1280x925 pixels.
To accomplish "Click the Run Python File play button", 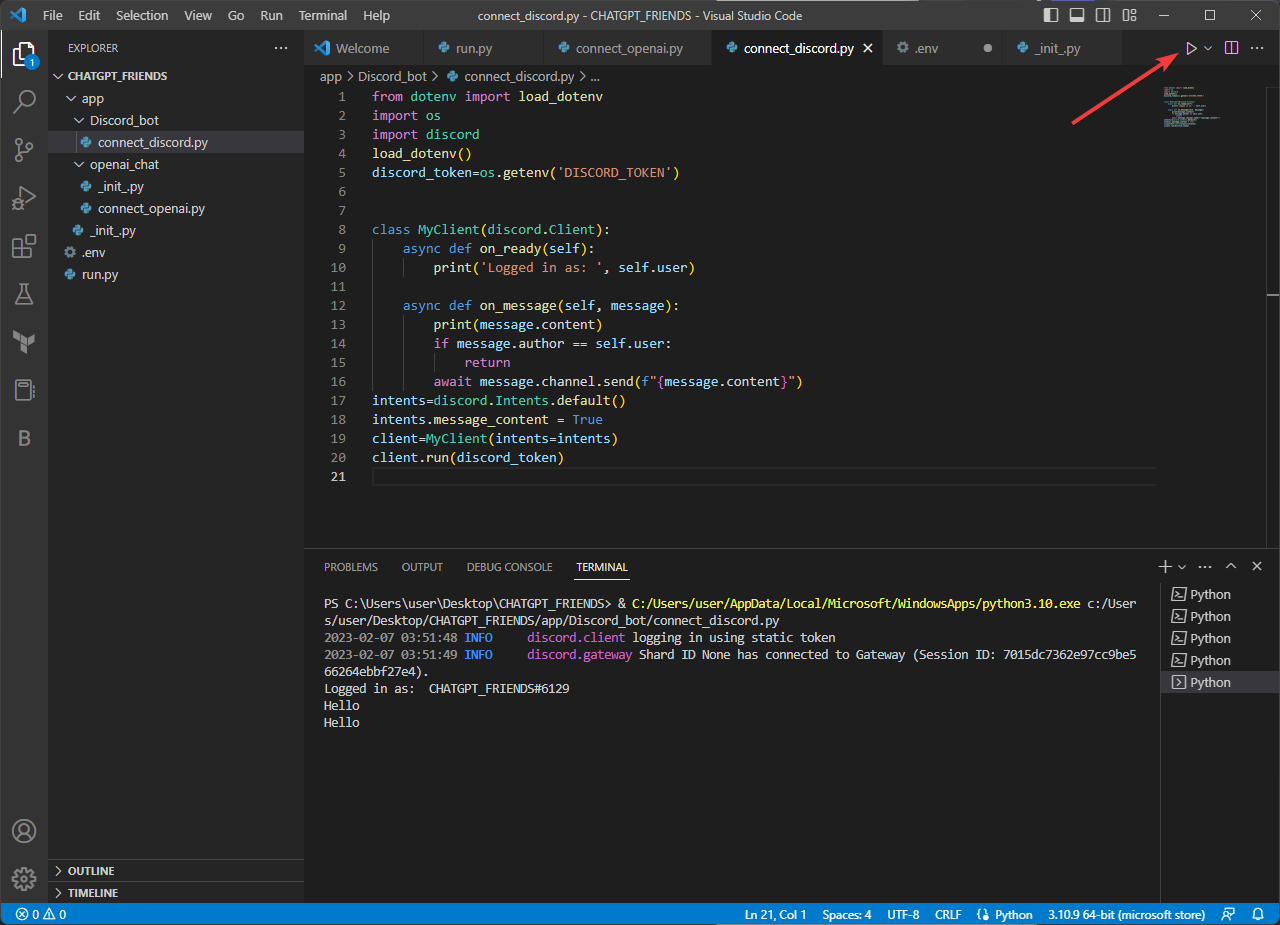I will 1190,48.
